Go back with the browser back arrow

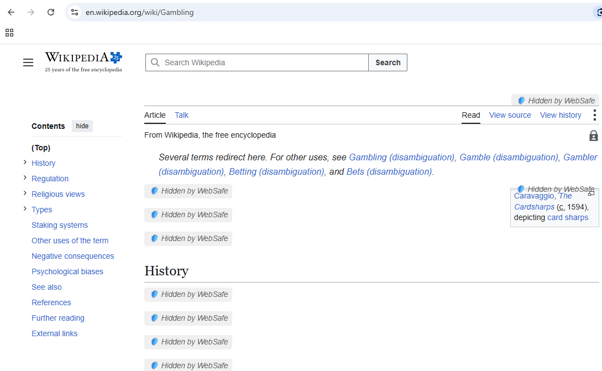point(11,12)
